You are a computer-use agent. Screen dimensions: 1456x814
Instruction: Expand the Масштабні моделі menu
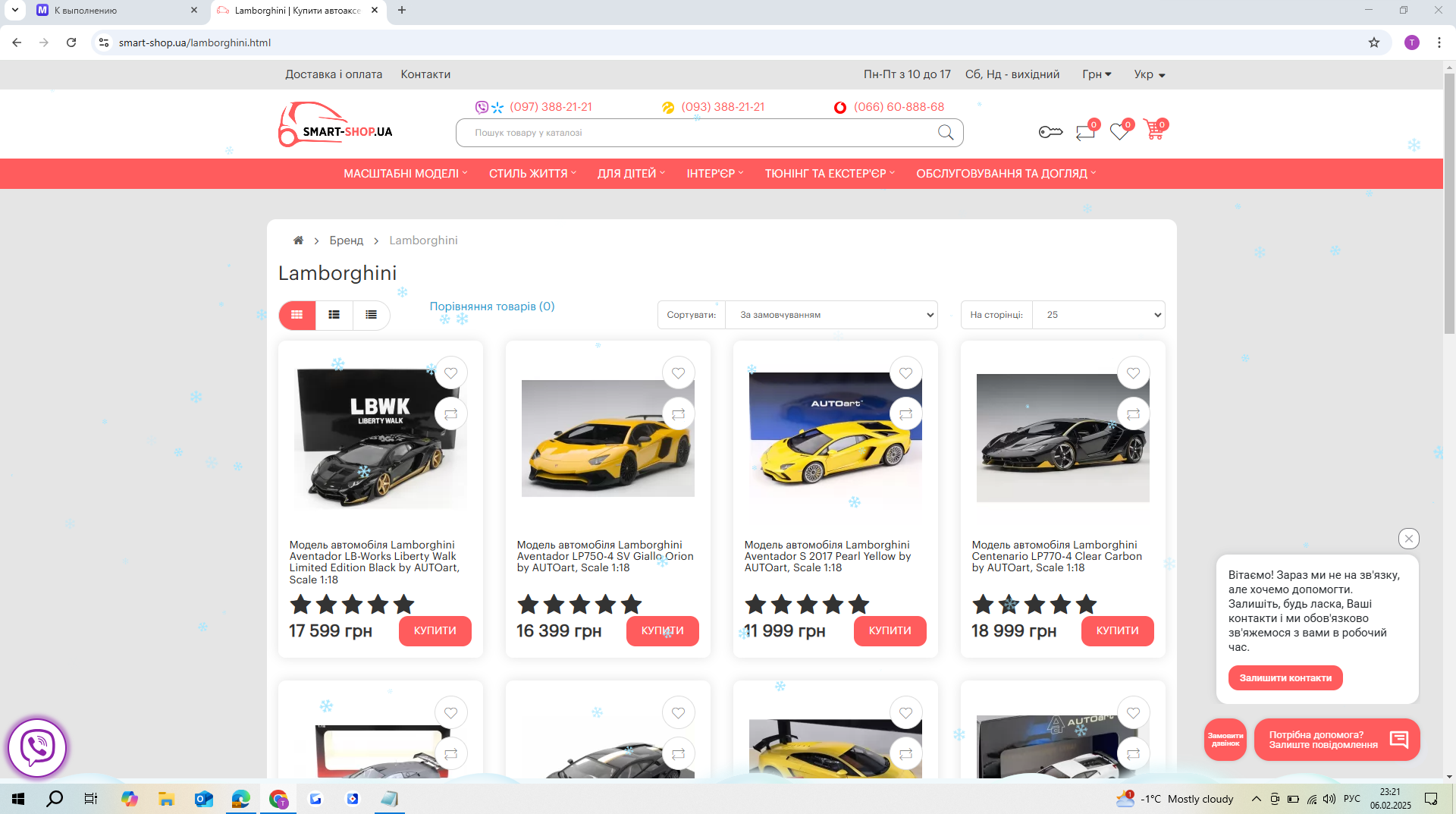[406, 174]
